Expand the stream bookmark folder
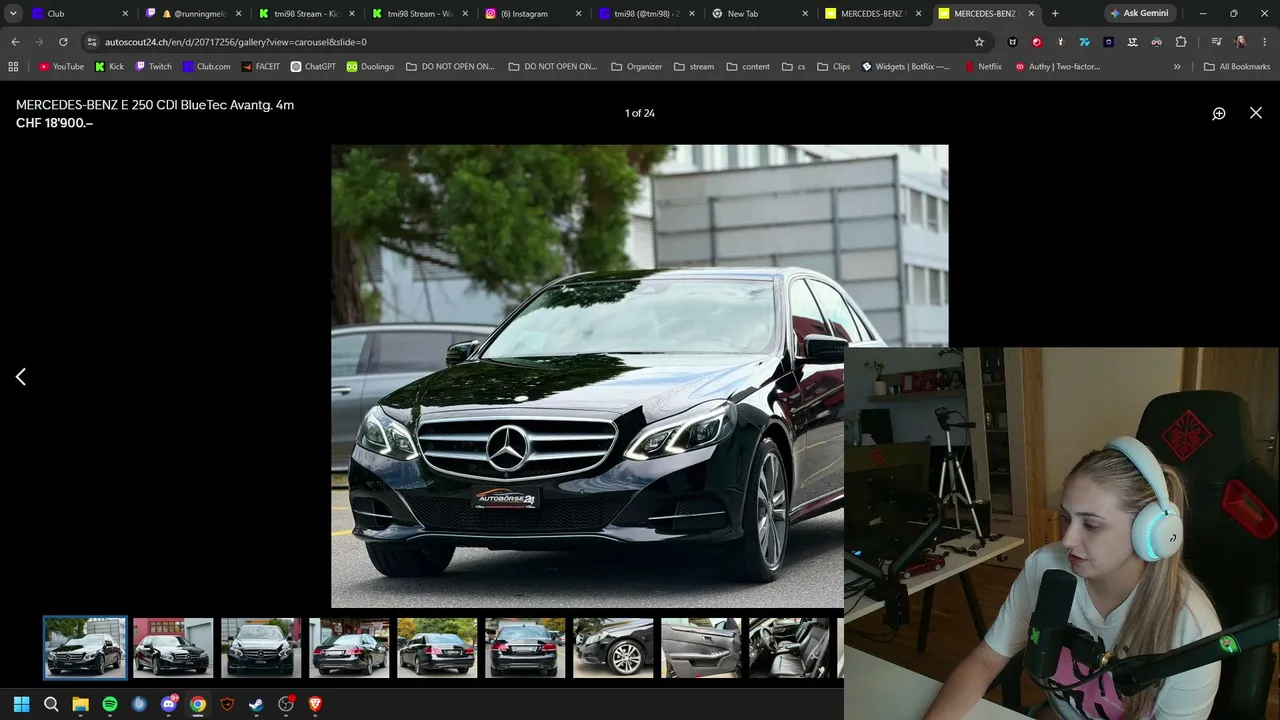1280x720 pixels. click(694, 67)
